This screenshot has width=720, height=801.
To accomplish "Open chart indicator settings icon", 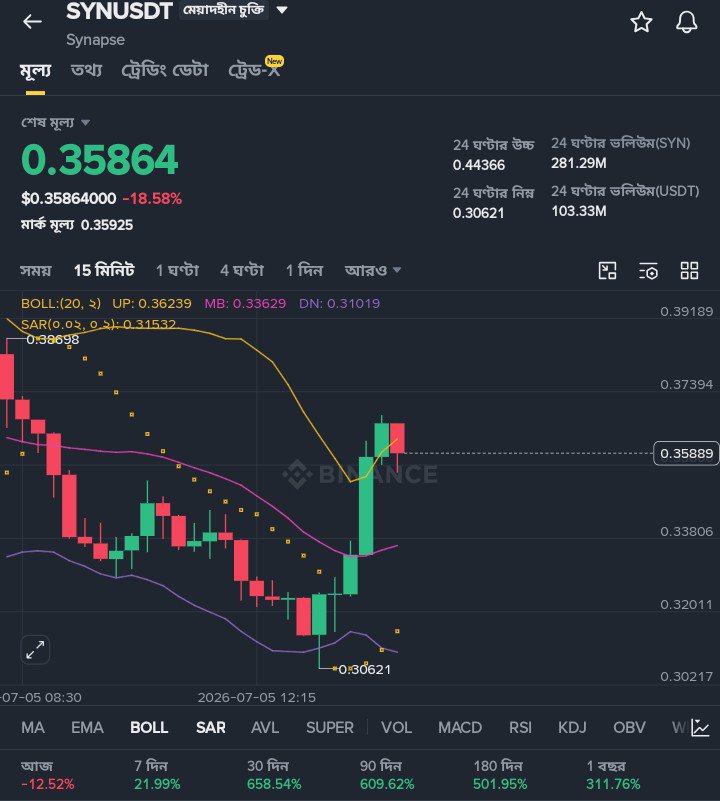I will click(x=648, y=270).
